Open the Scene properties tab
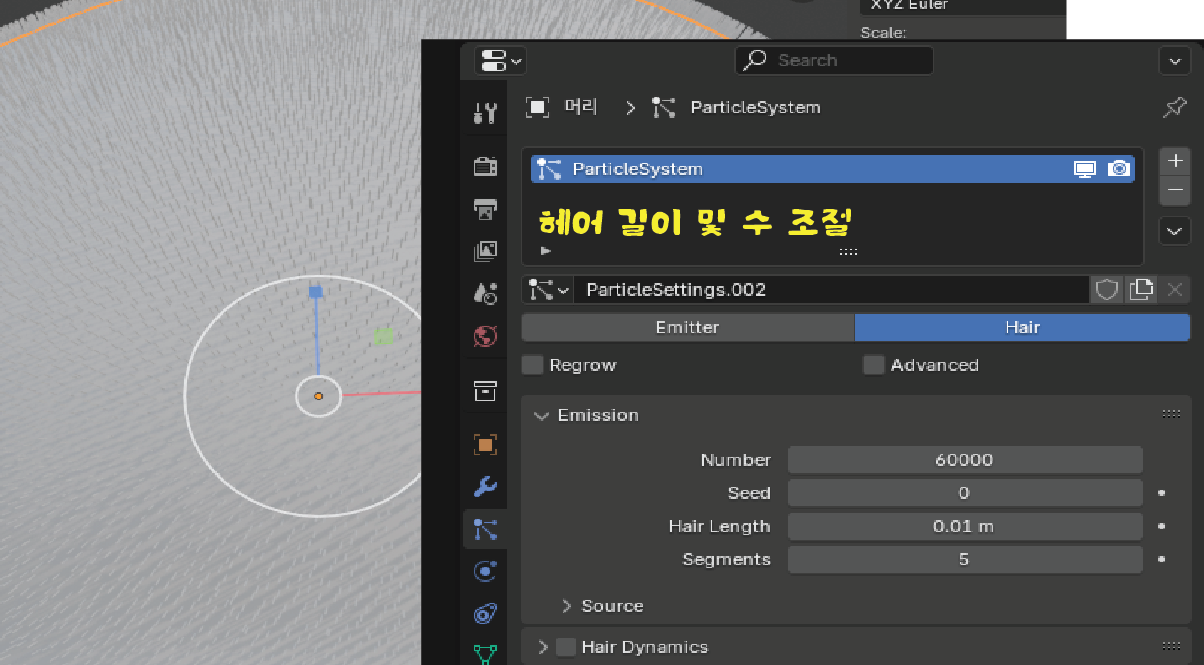The height and width of the screenshot is (665, 1204). coord(485,293)
